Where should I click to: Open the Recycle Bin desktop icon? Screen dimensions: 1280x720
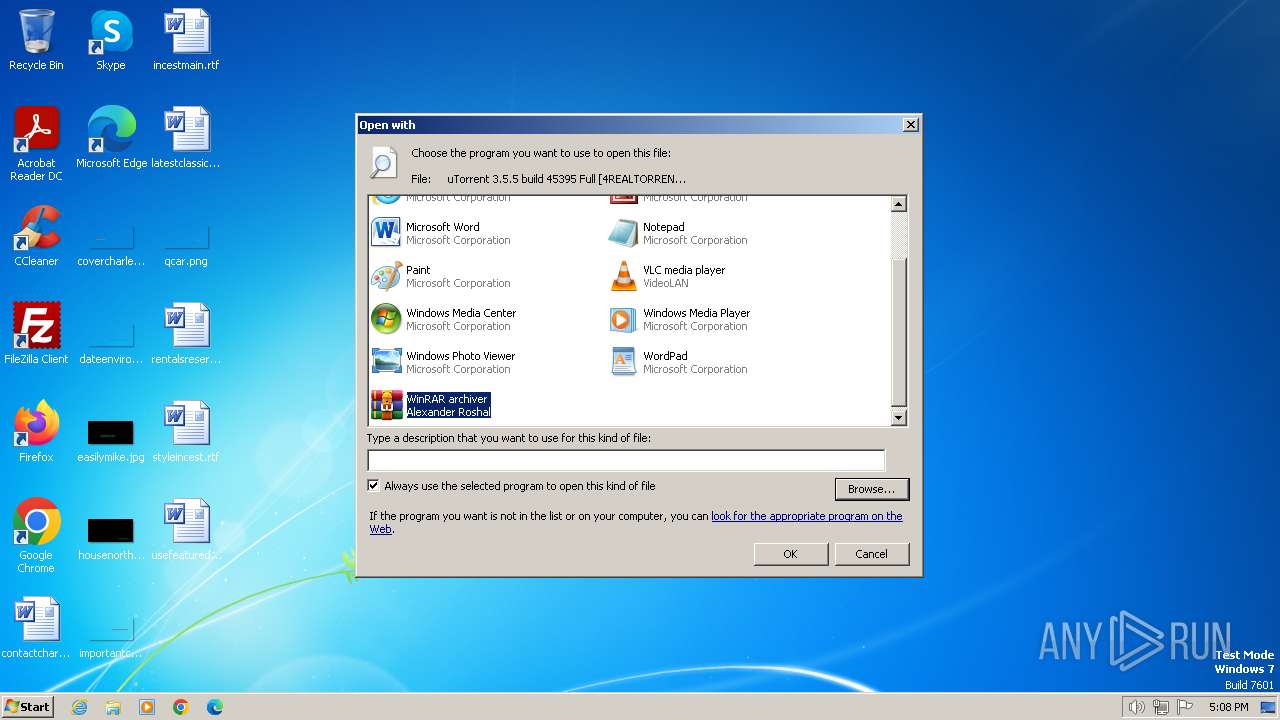pos(36,40)
